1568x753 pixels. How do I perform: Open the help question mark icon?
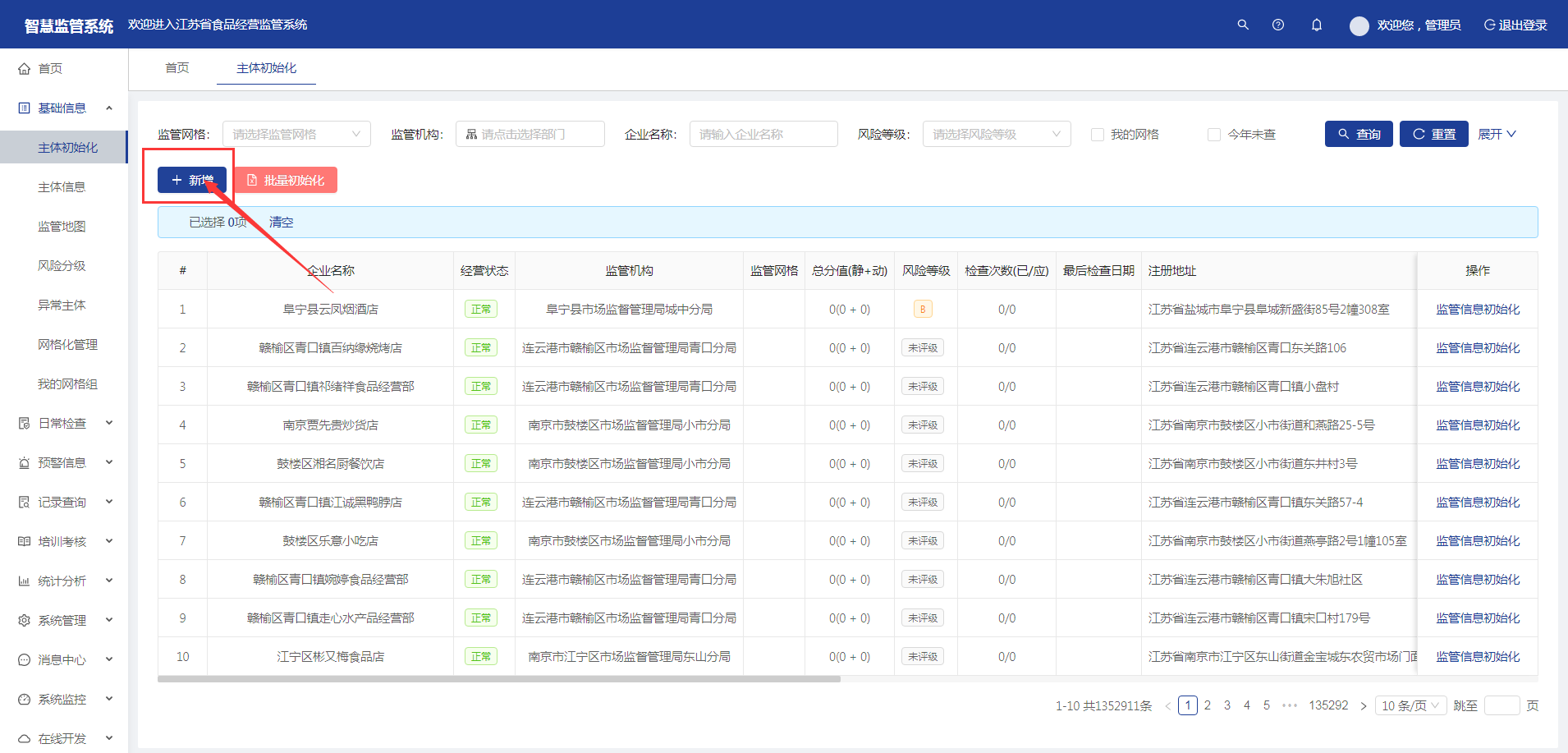click(1278, 25)
